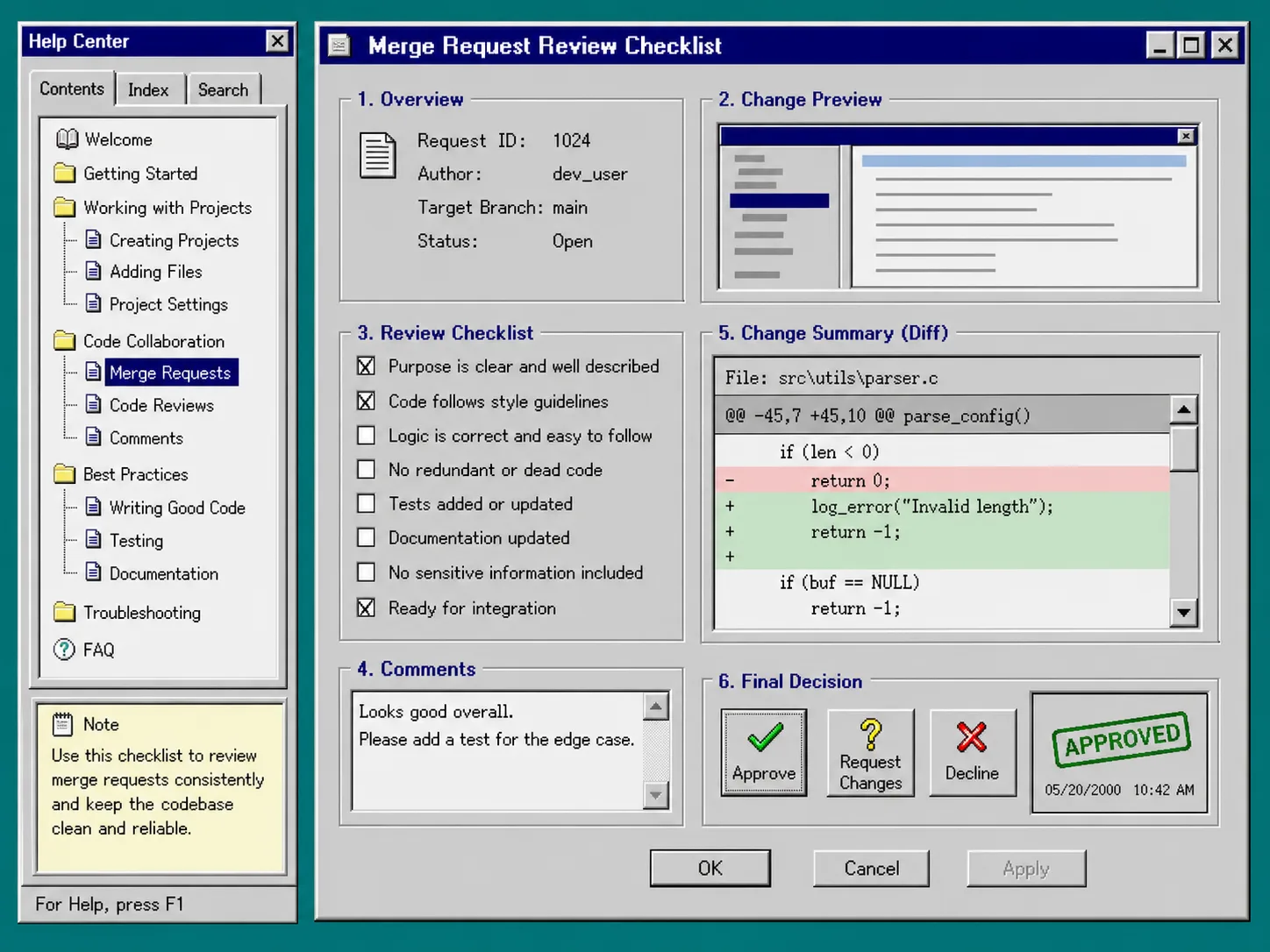The width and height of the screenshot is (1270, 952).
Task: Click the Request Changes button
Action: click(x=870, y=752)
